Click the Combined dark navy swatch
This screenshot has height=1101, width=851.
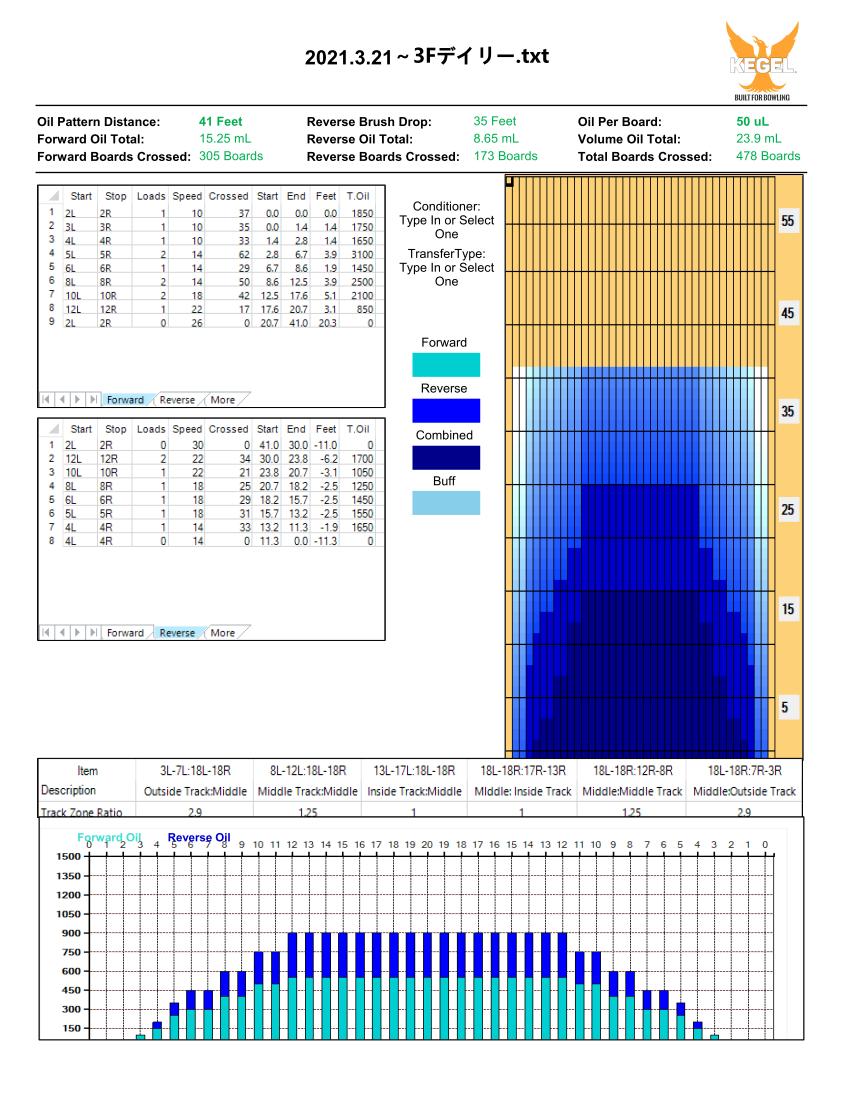446,458
